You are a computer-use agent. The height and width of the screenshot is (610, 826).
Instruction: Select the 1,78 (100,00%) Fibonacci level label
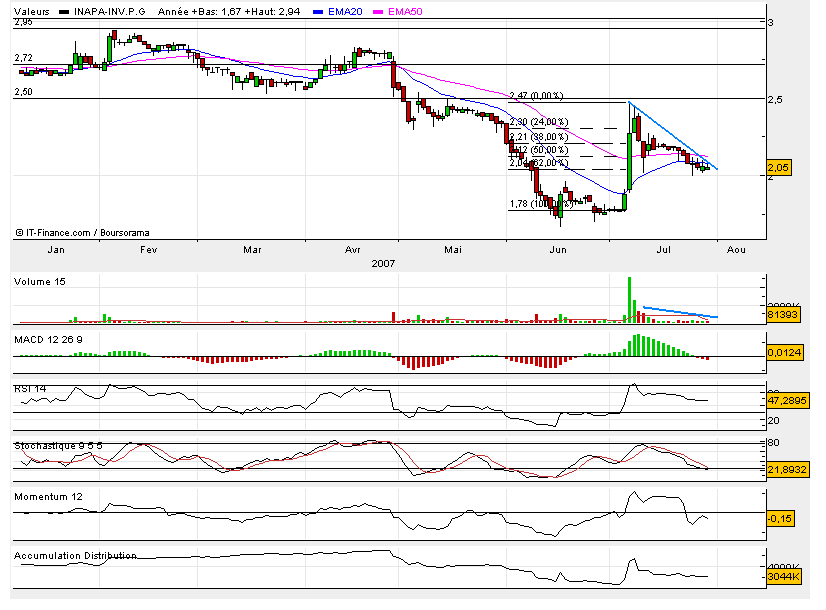pyautogui.click(x=538, y=204)
